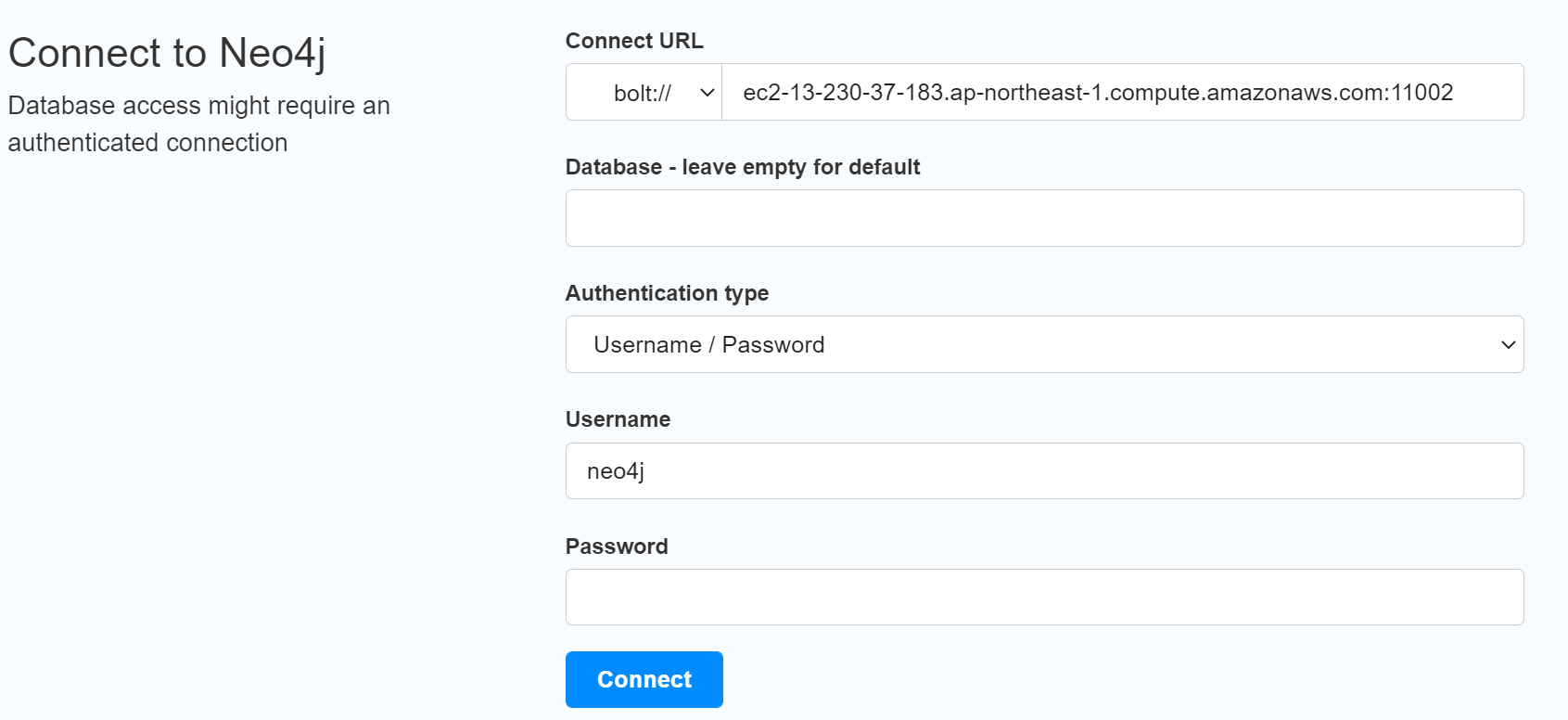Click the chevron beside bolt://
The height and width of the screenshot is (720, 1568).
(707, 93)
